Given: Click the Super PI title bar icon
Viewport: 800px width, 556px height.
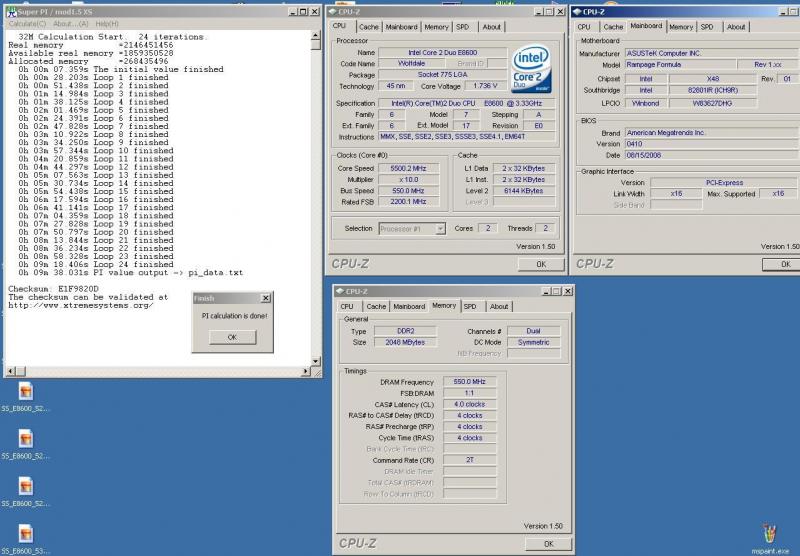Looking at the screenshot, I should [11, 12].
